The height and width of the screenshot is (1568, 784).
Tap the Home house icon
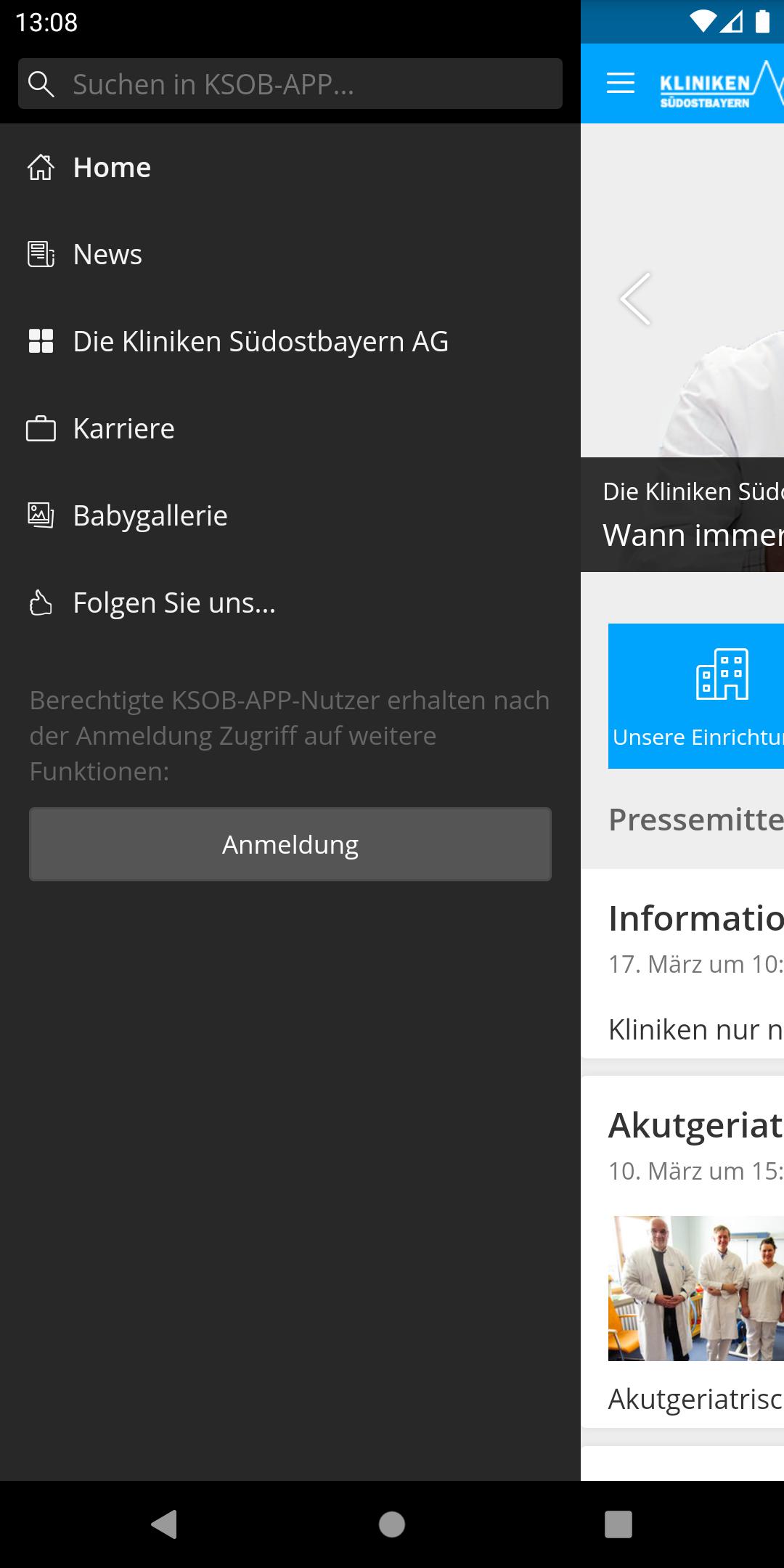[41, 167]
